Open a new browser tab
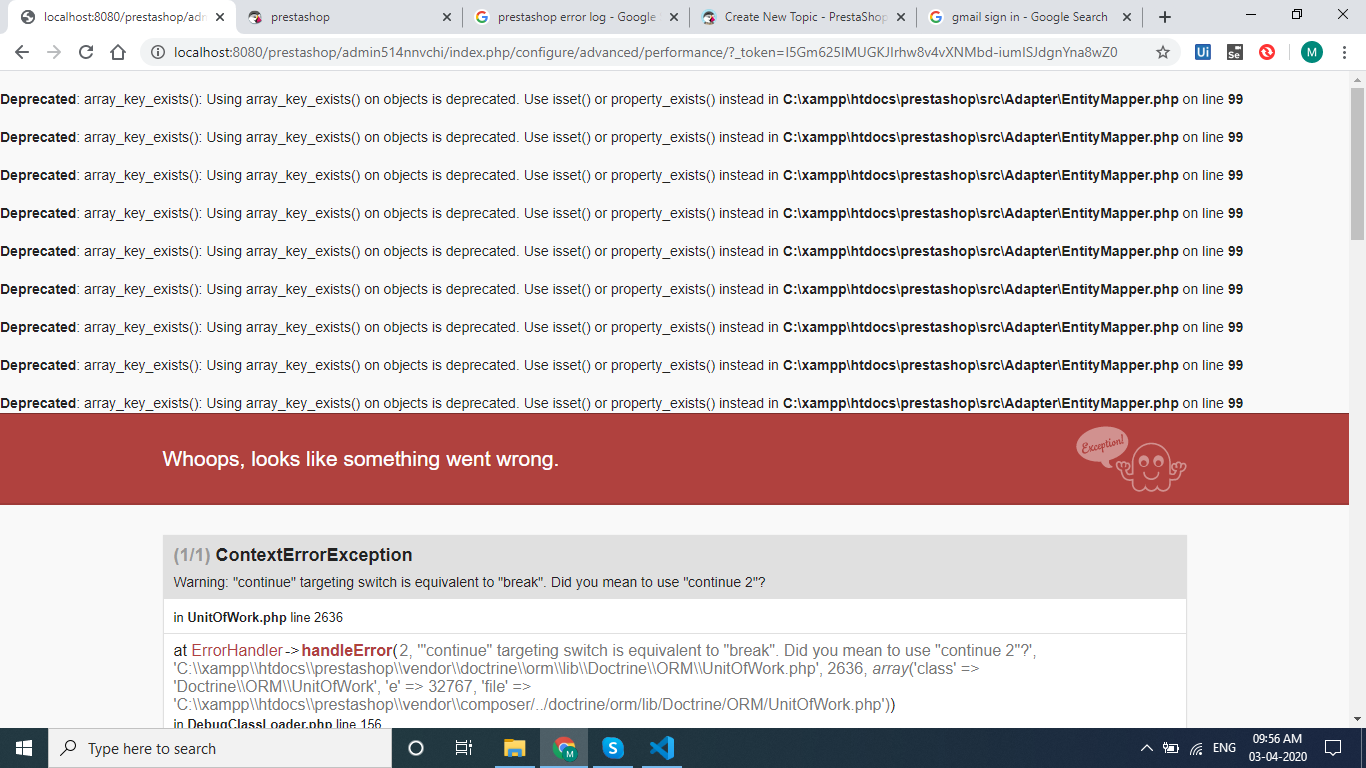Screen dimensions: 1366x768 [x=1165, y=17]
